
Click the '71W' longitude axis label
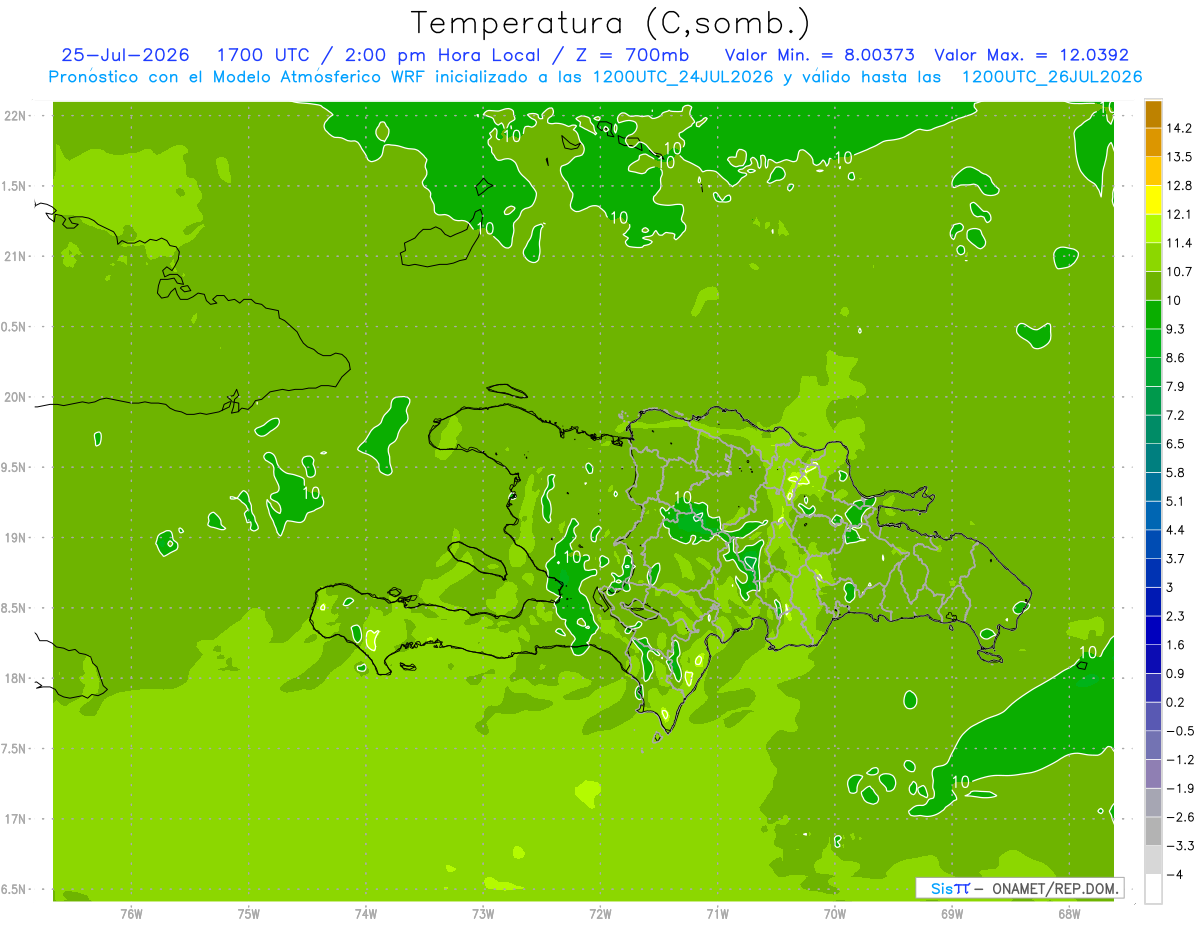point(717,914)
